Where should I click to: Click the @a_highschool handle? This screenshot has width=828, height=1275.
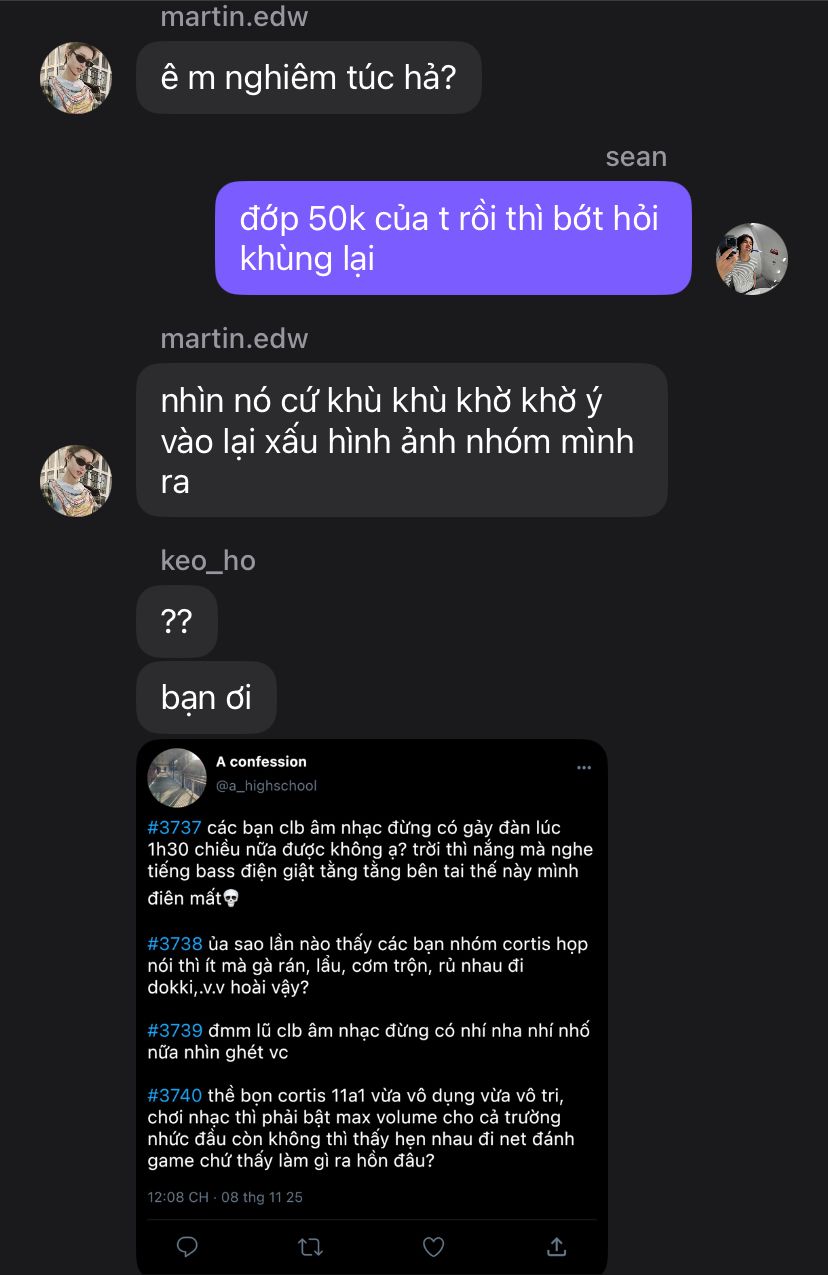266,786
